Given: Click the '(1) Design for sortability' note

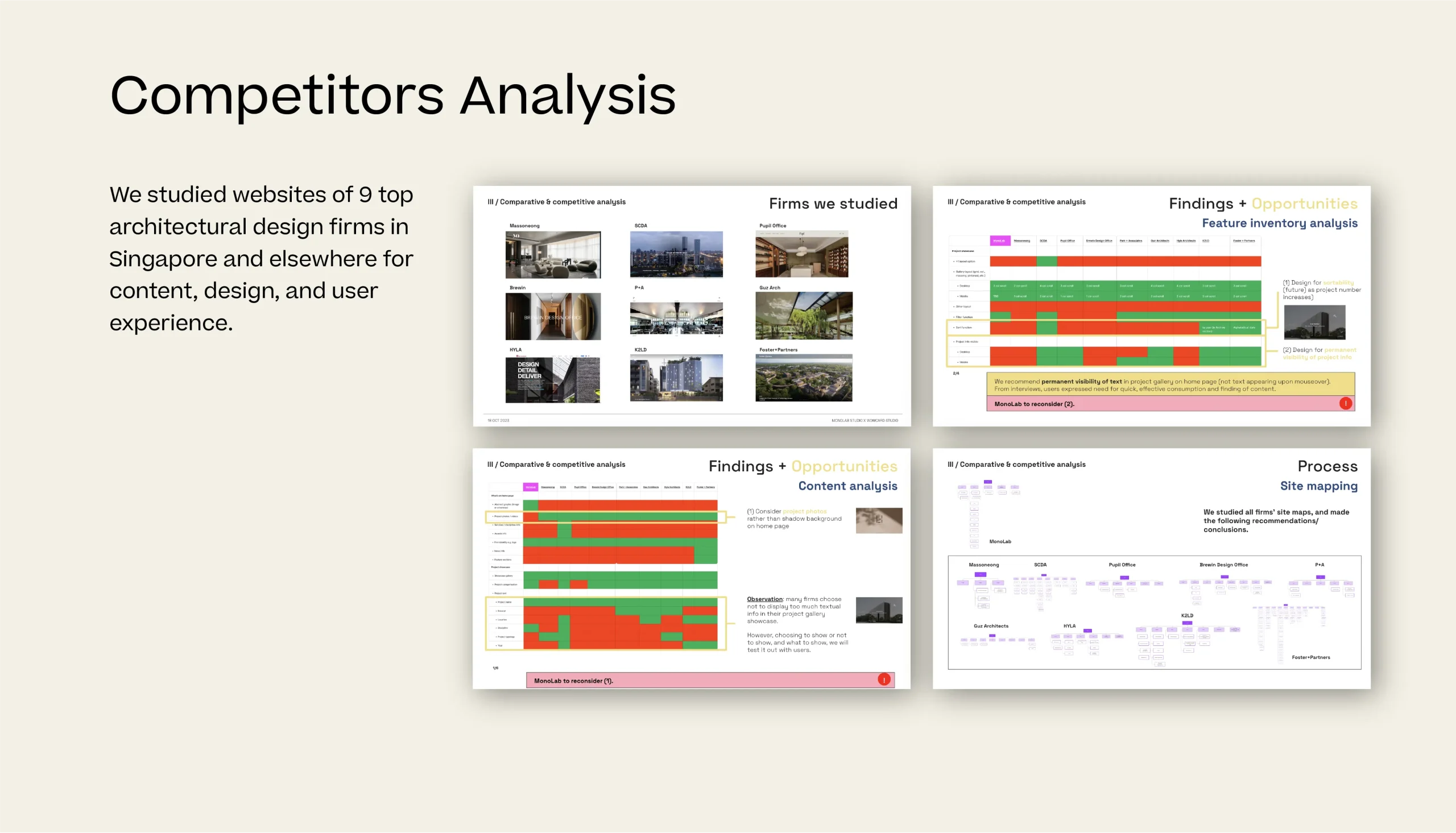Looking at the screenshot, I should tap(1321, 289).
